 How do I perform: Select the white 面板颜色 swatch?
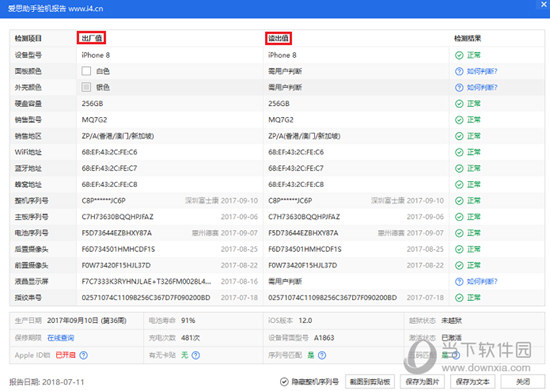(86, 71)
